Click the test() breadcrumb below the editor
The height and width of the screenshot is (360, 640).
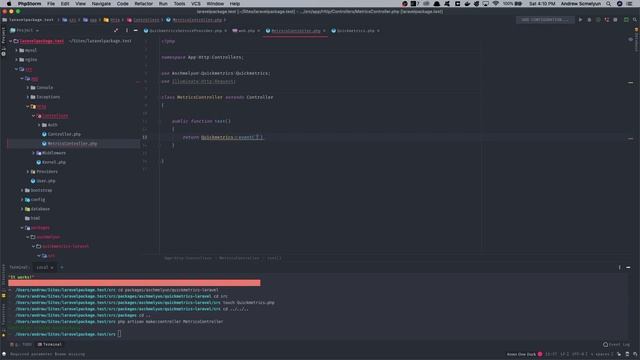pos(274,258)
